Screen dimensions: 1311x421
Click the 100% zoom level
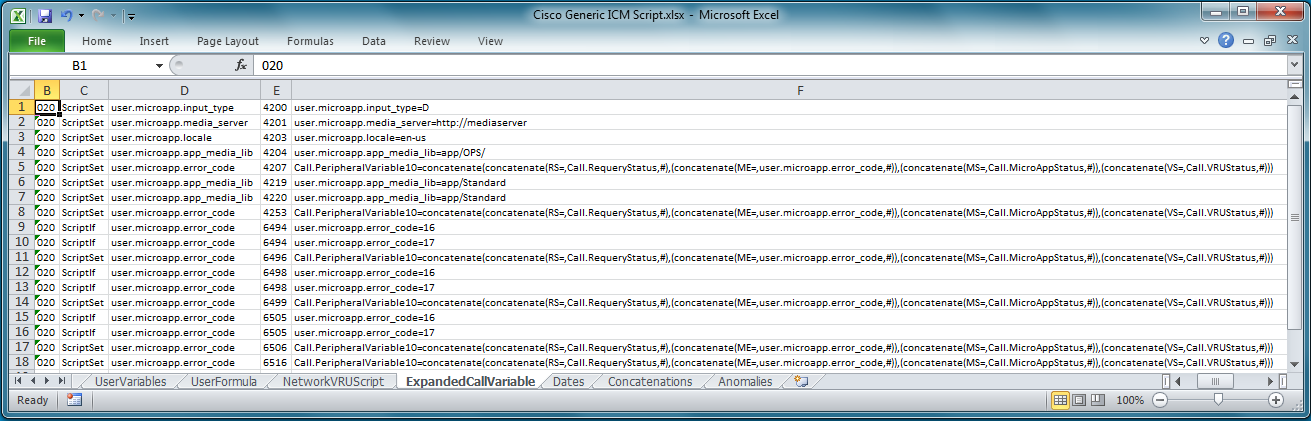pyautogui.click(x=1129, y=400)
